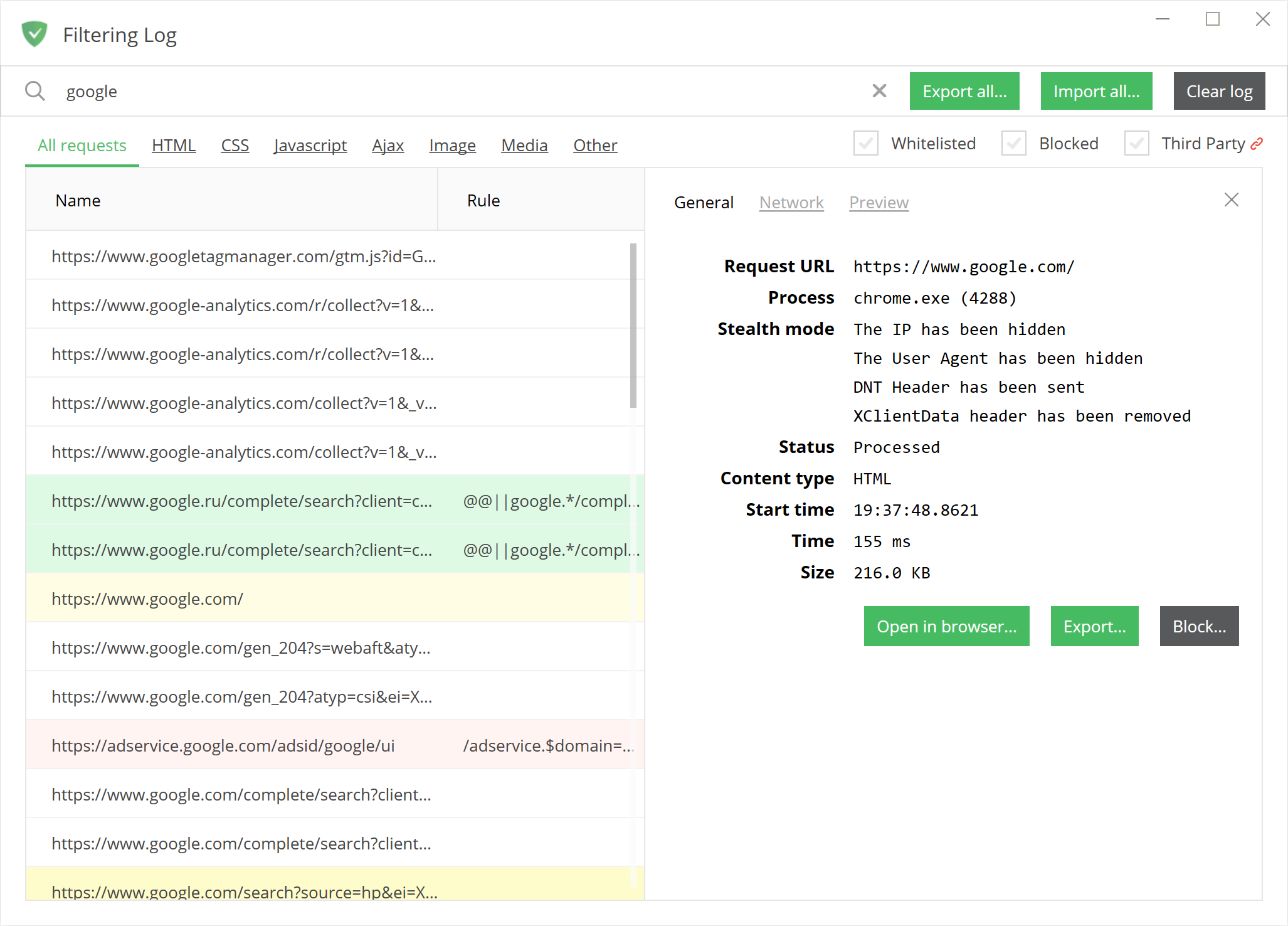Click the Rule column header
The width and height of the screenshot is (1288, 926).
click(x=541, y=200)
